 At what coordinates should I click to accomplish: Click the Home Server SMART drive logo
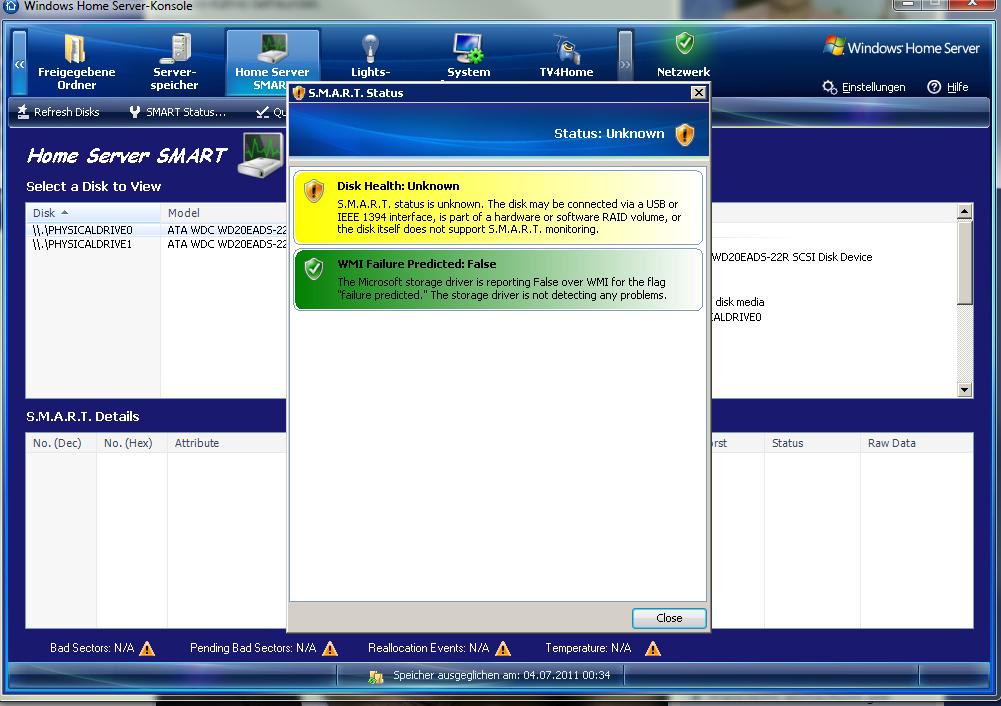260,155
